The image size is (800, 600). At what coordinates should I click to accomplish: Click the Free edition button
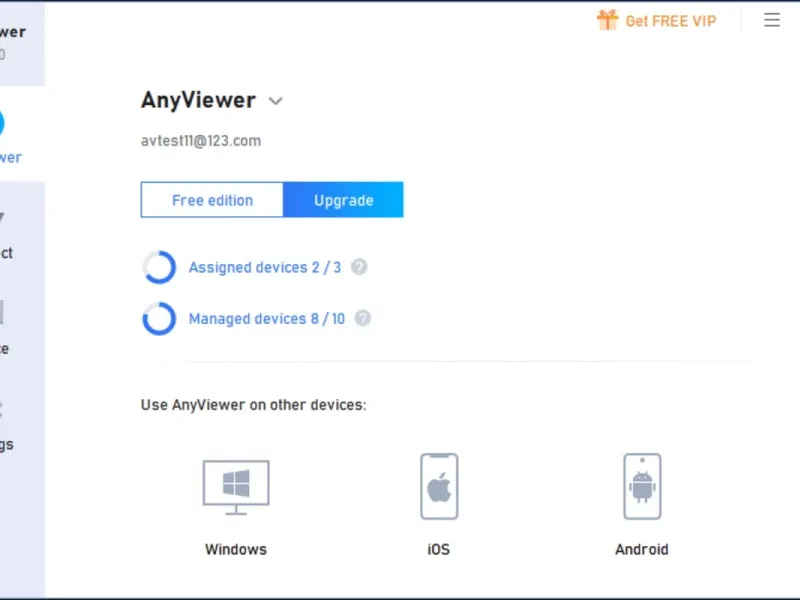(212, 200)
